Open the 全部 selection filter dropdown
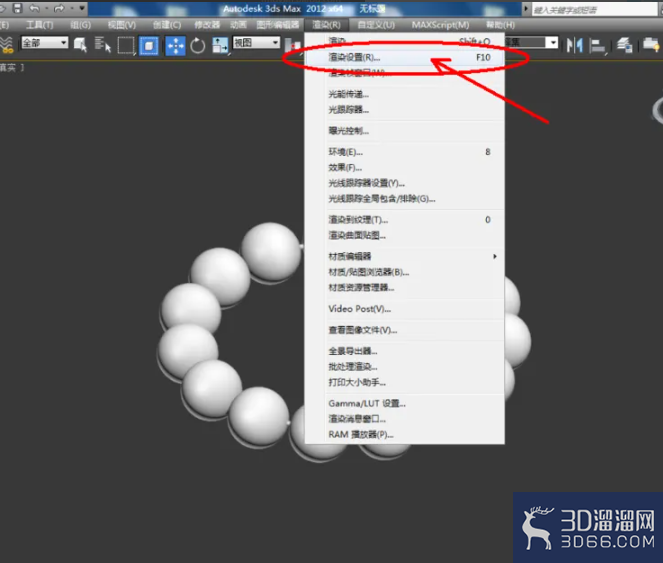 click(44, 43)
